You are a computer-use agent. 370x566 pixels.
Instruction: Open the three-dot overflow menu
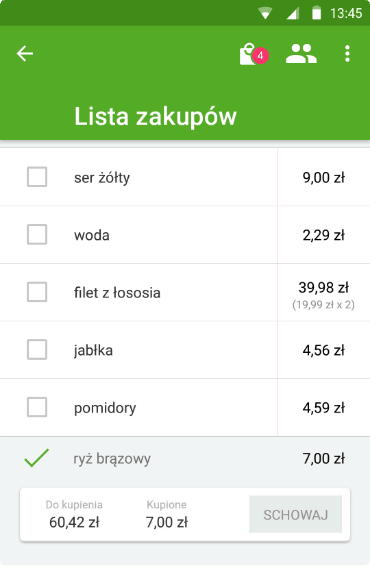347,54
